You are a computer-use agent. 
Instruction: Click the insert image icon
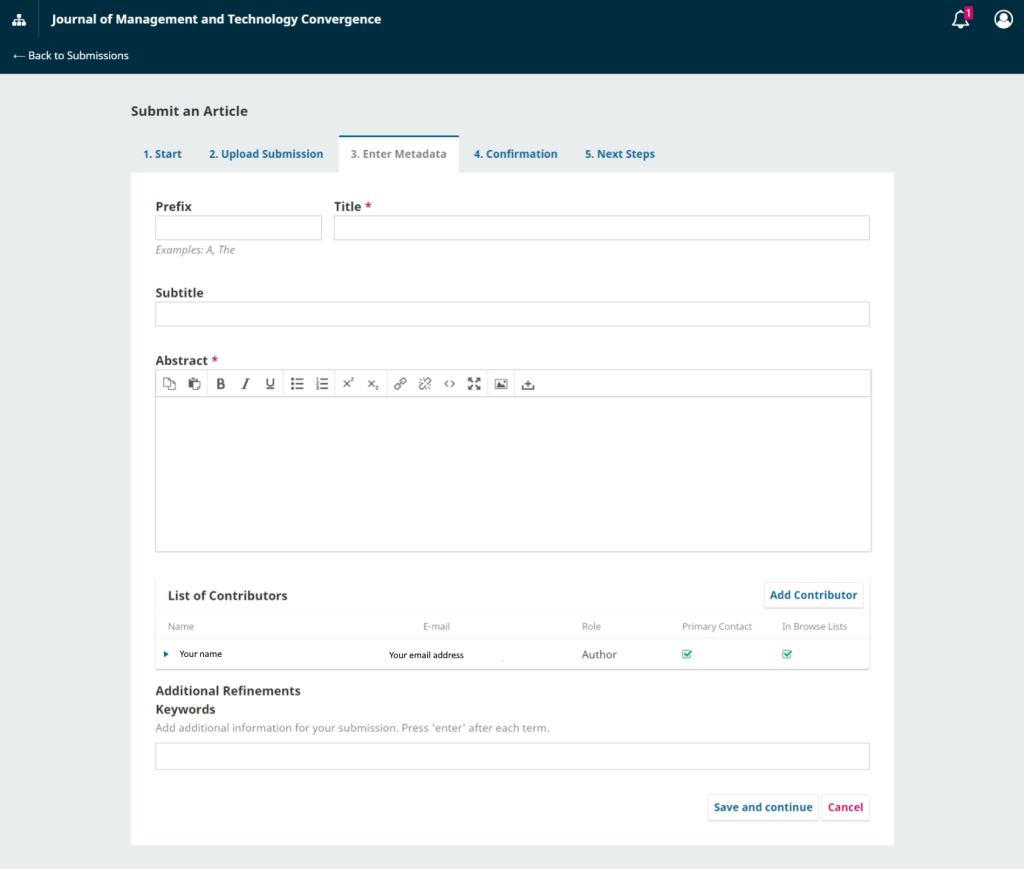[501, 384]
